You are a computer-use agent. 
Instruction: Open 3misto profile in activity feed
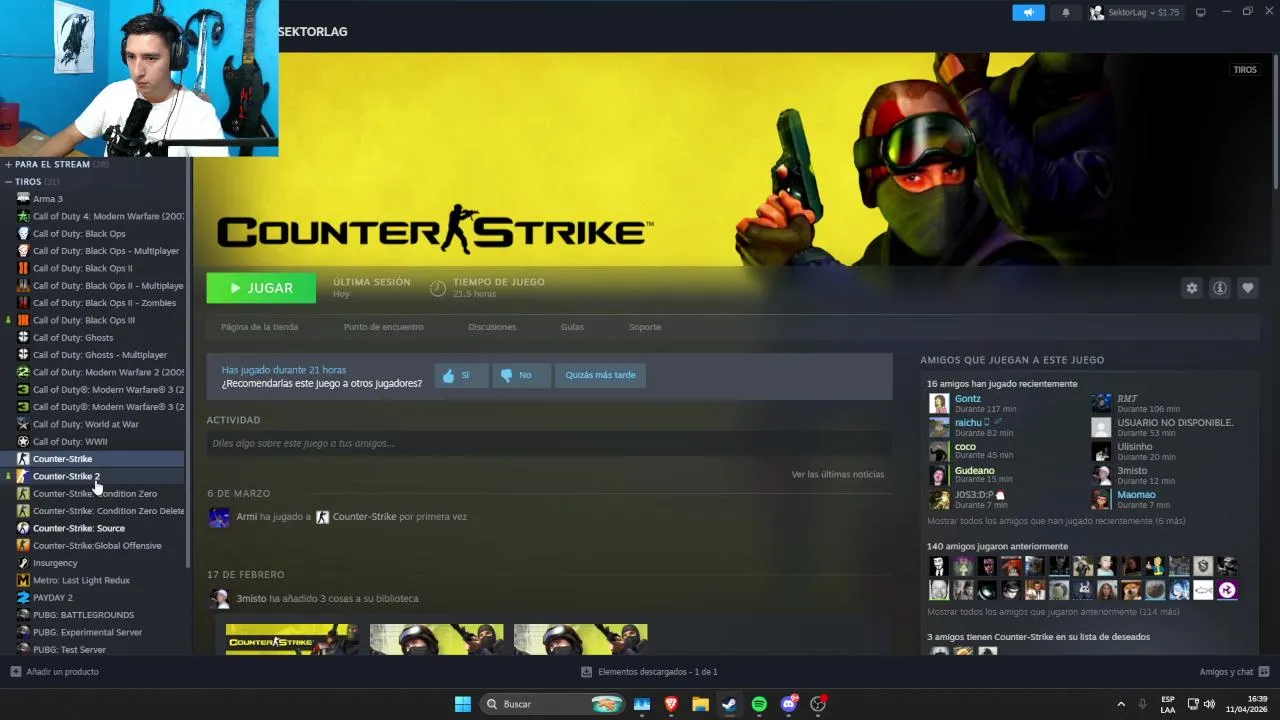tap(251, 598)
